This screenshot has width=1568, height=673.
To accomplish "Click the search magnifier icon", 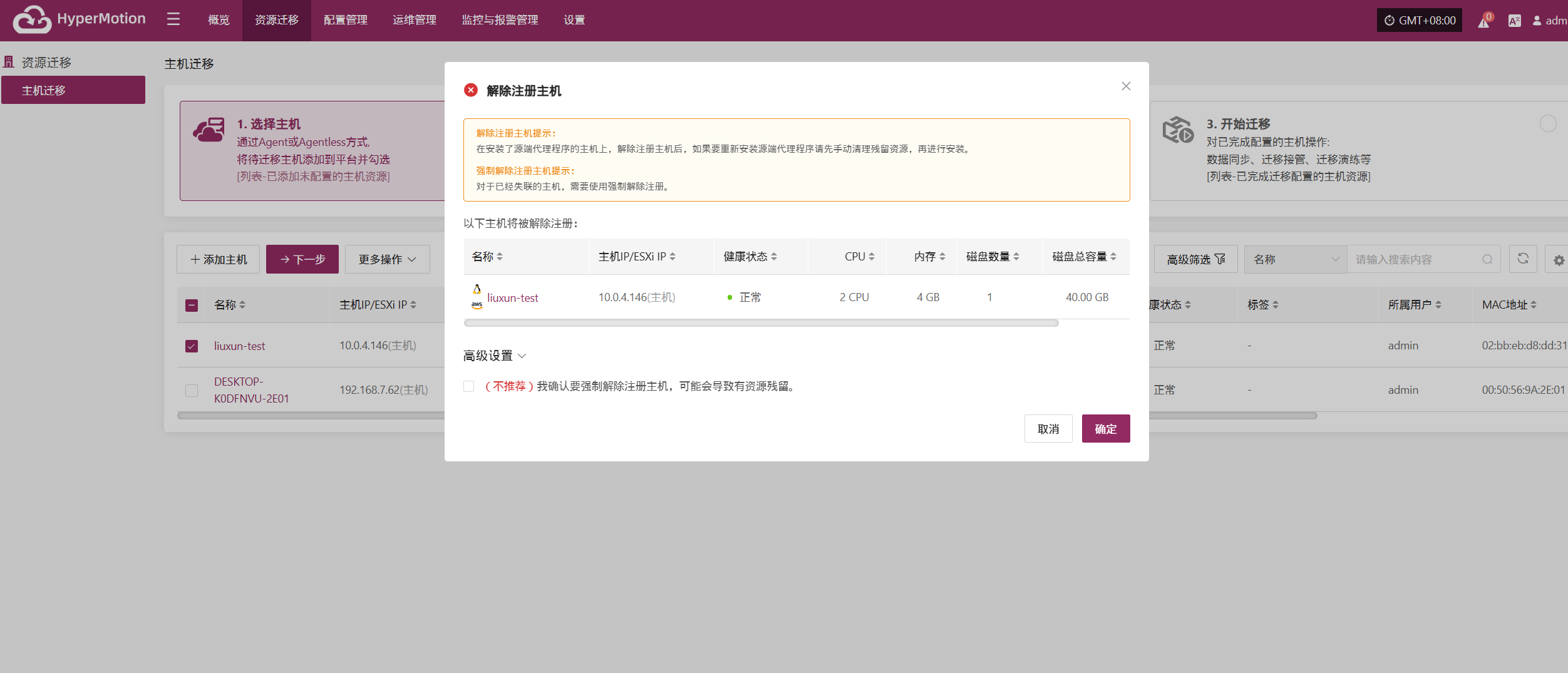I will coord(1487,259).
